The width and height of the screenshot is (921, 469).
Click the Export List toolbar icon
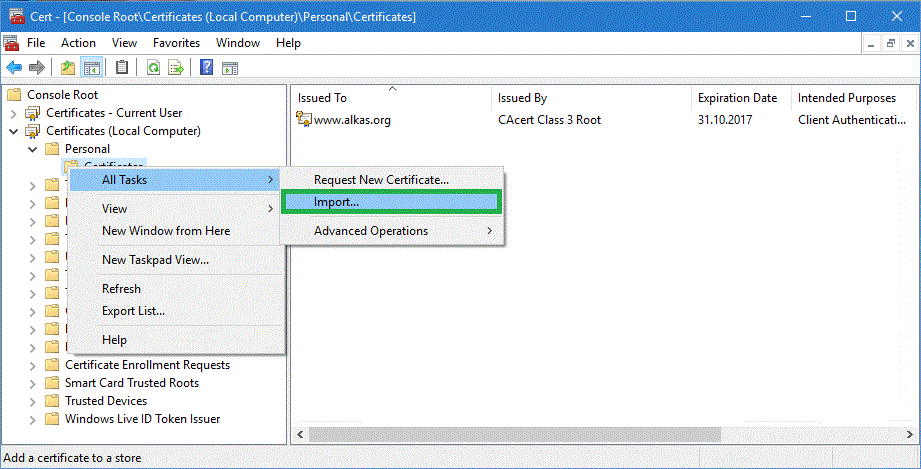pos(176,68)
